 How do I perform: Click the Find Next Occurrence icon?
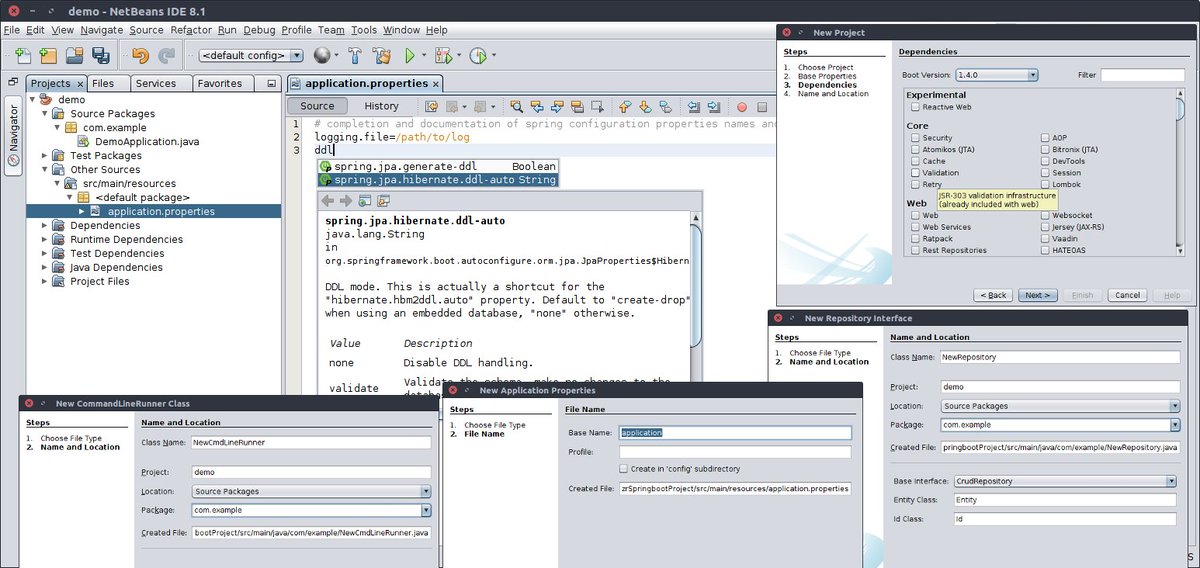click(x=556, y=106)
